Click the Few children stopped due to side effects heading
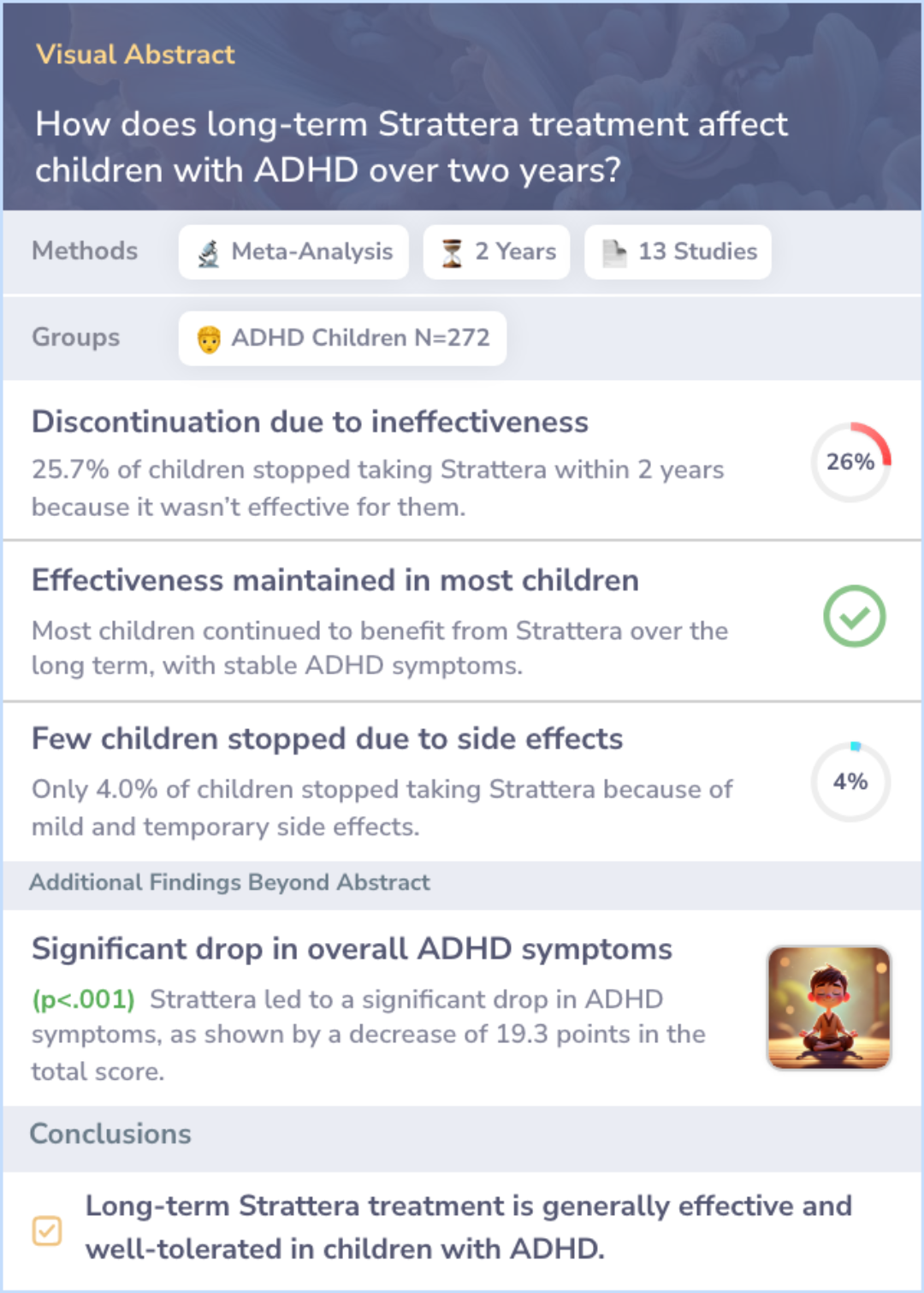 [328, 738]
